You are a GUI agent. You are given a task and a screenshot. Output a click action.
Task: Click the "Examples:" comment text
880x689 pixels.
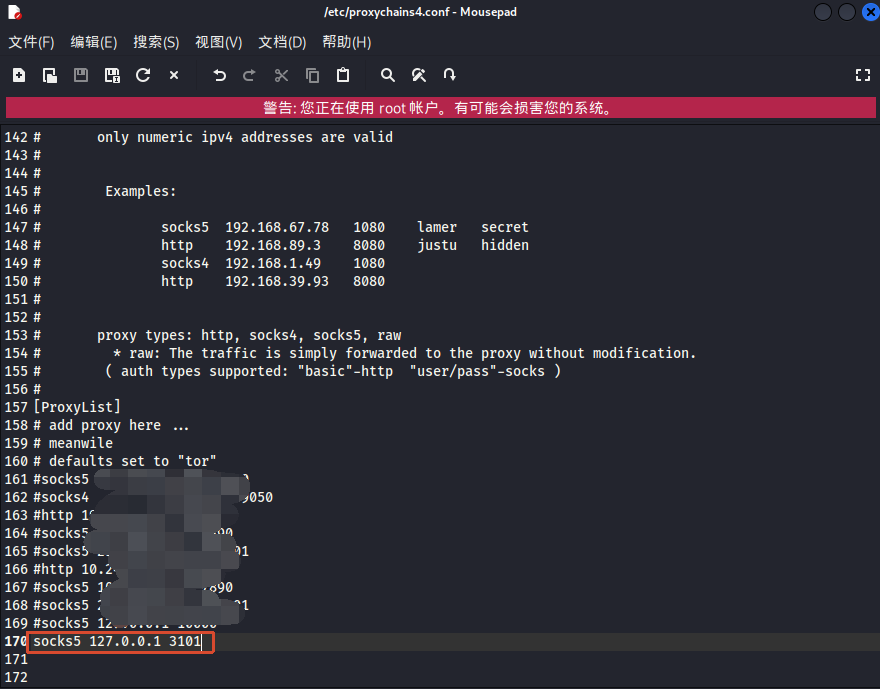point(141,191)
